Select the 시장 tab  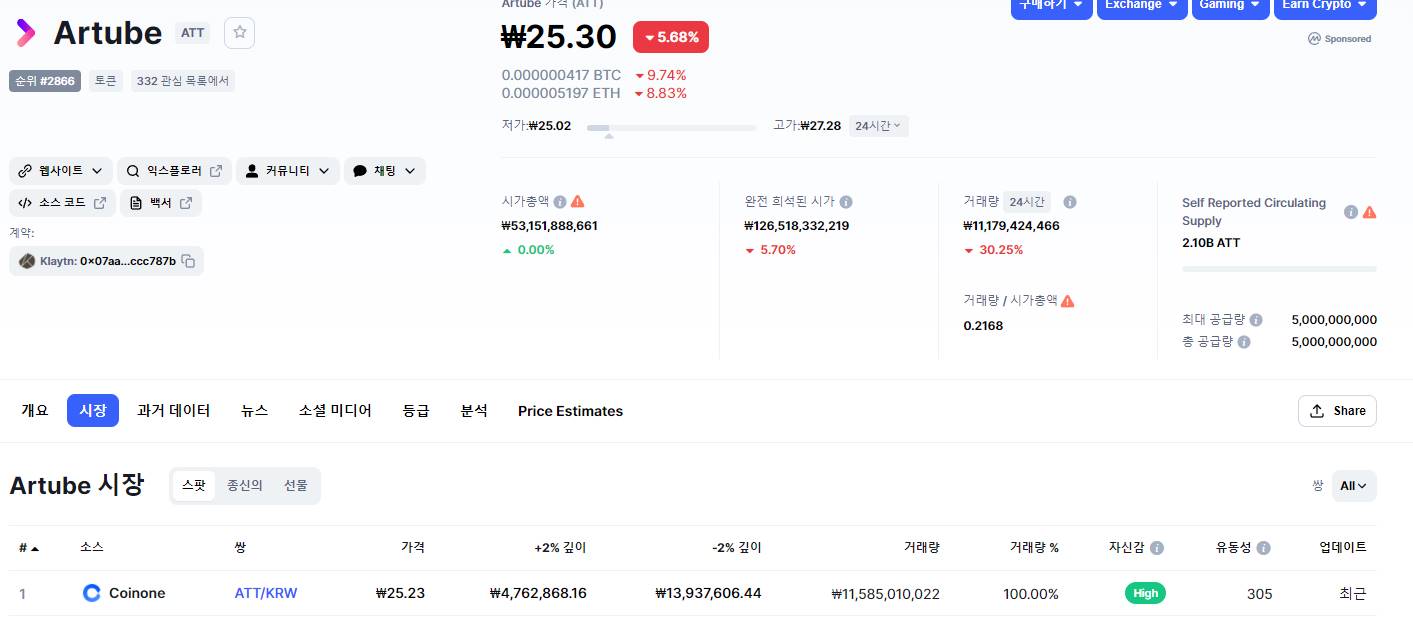(93, 411)
